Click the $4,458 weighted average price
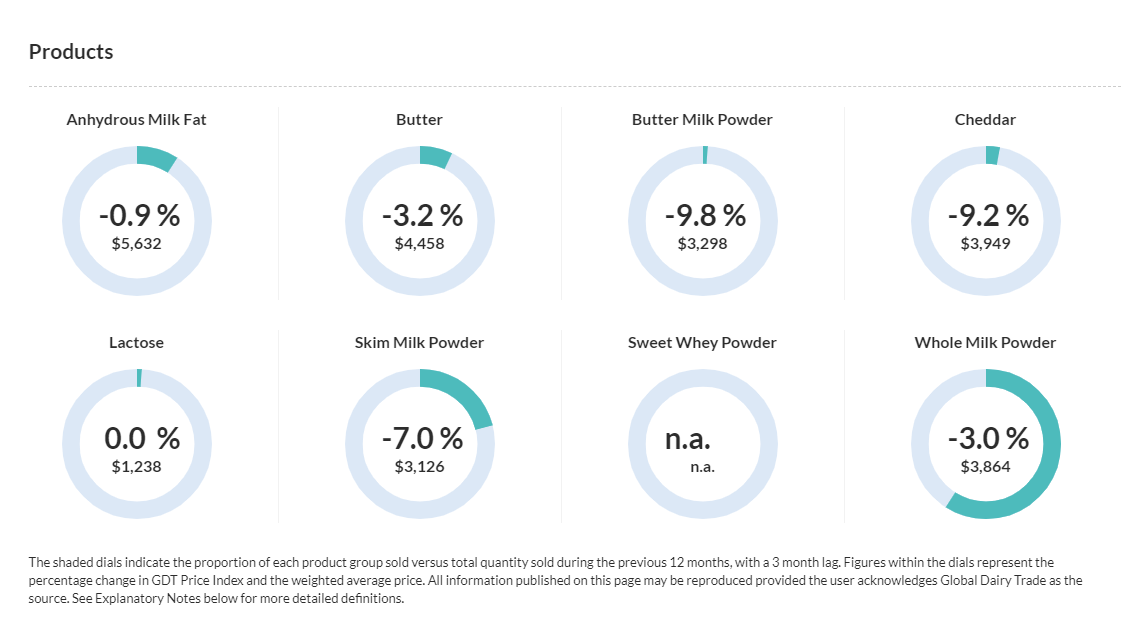1146x618 pixels. [419, 243]
